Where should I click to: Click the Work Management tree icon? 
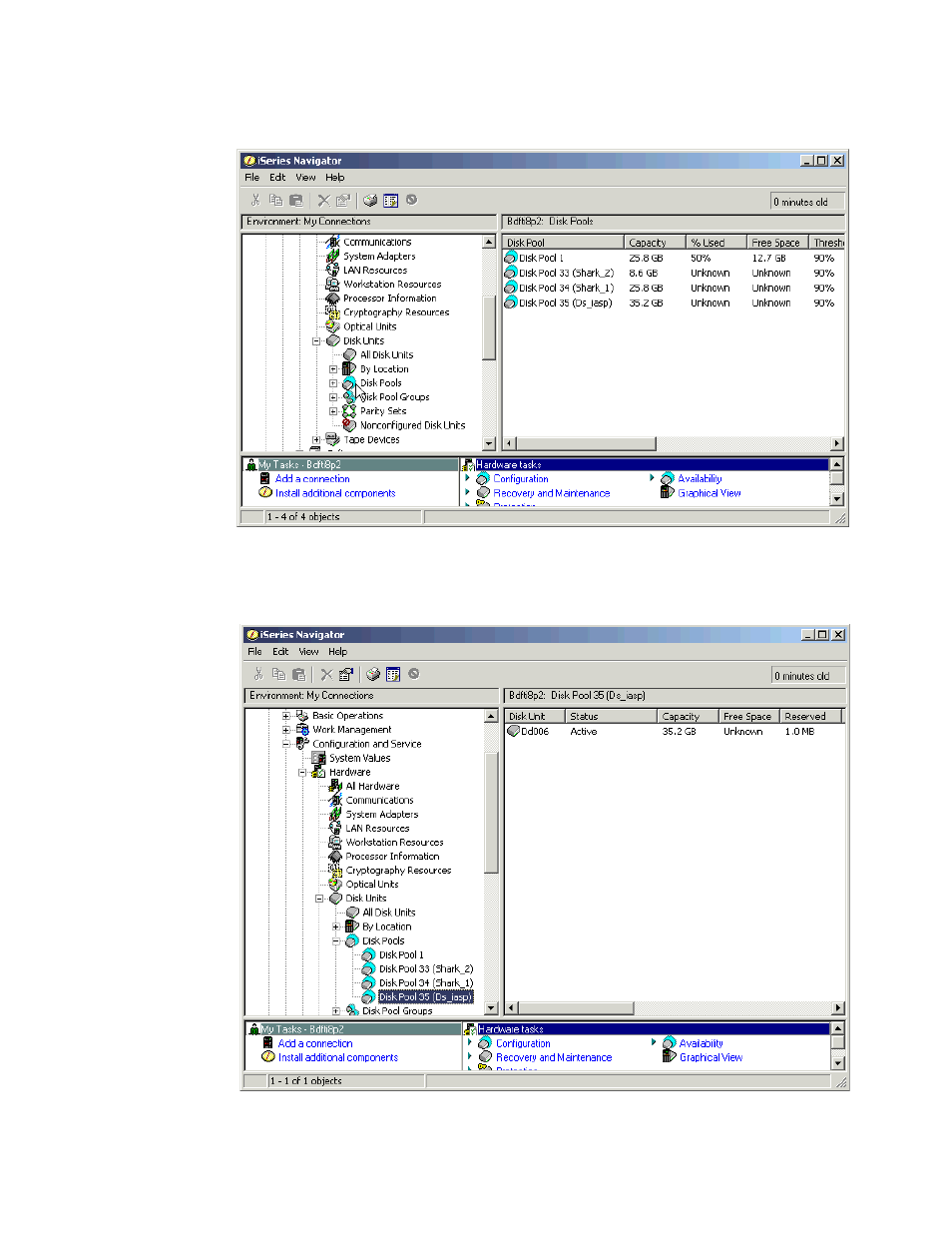coord(301,729)
